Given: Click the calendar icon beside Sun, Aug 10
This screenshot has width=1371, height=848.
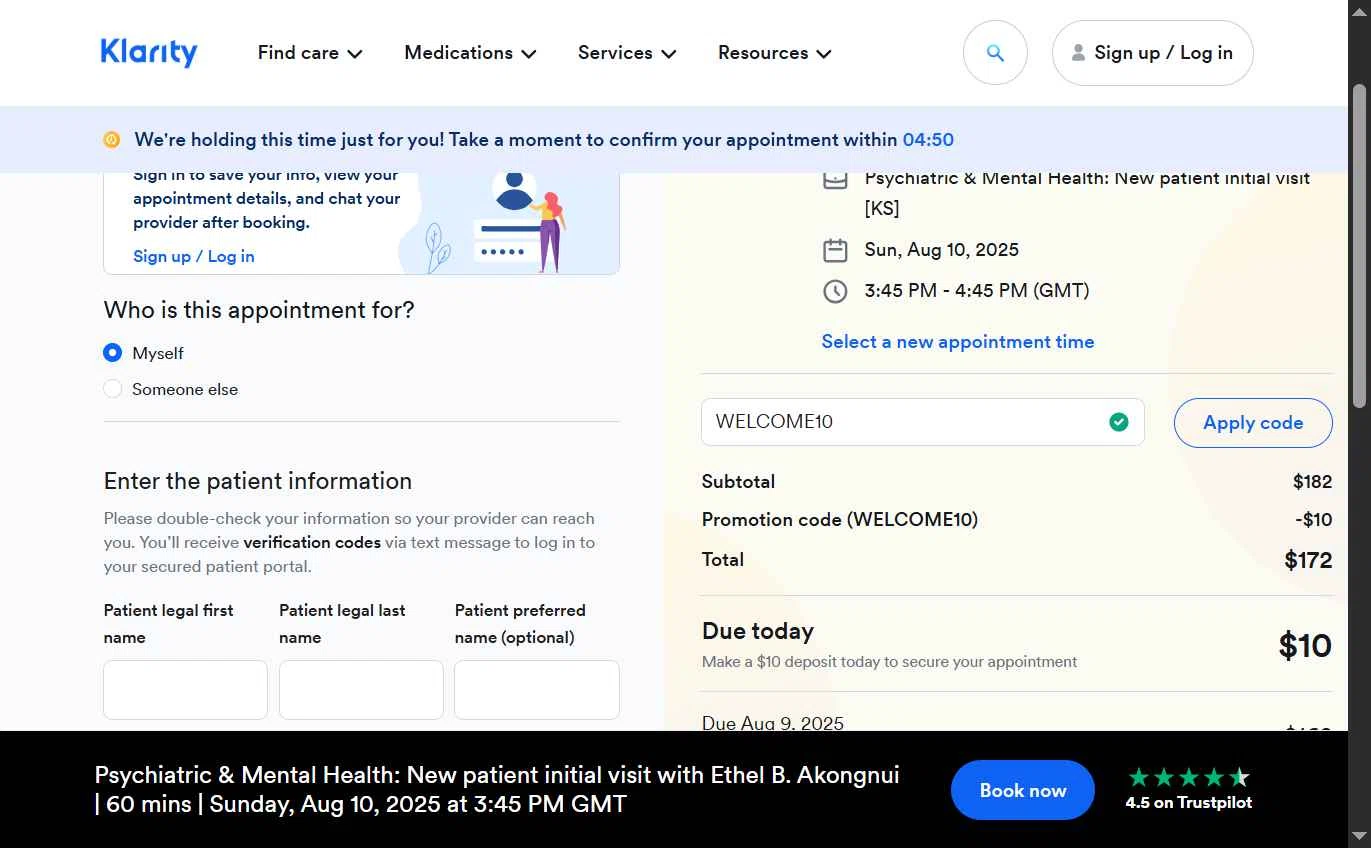Looking at the screenshot, I should coord(835,250).
